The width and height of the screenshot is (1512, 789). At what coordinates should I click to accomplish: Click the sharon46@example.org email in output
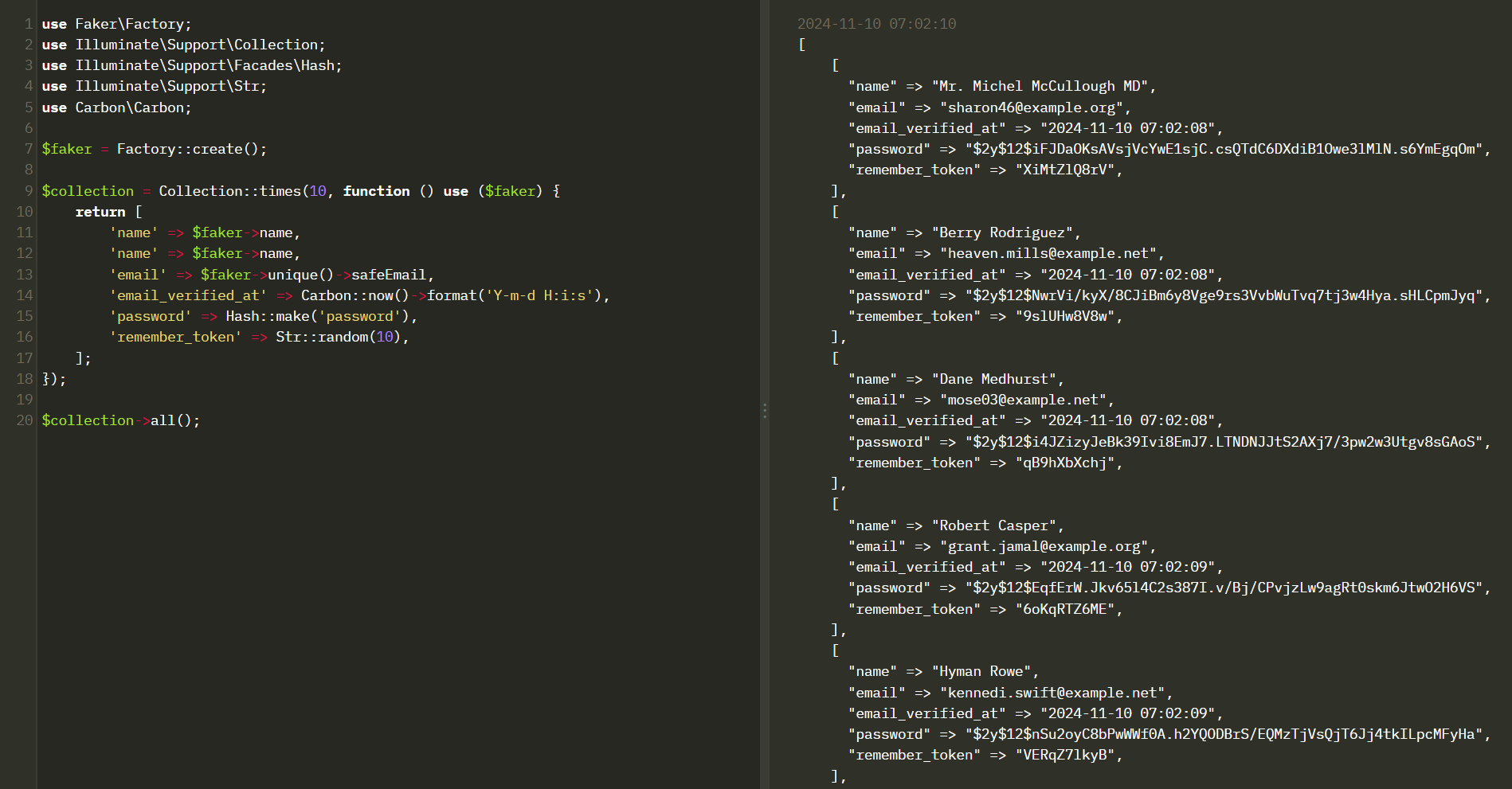tap(1032, 107)
